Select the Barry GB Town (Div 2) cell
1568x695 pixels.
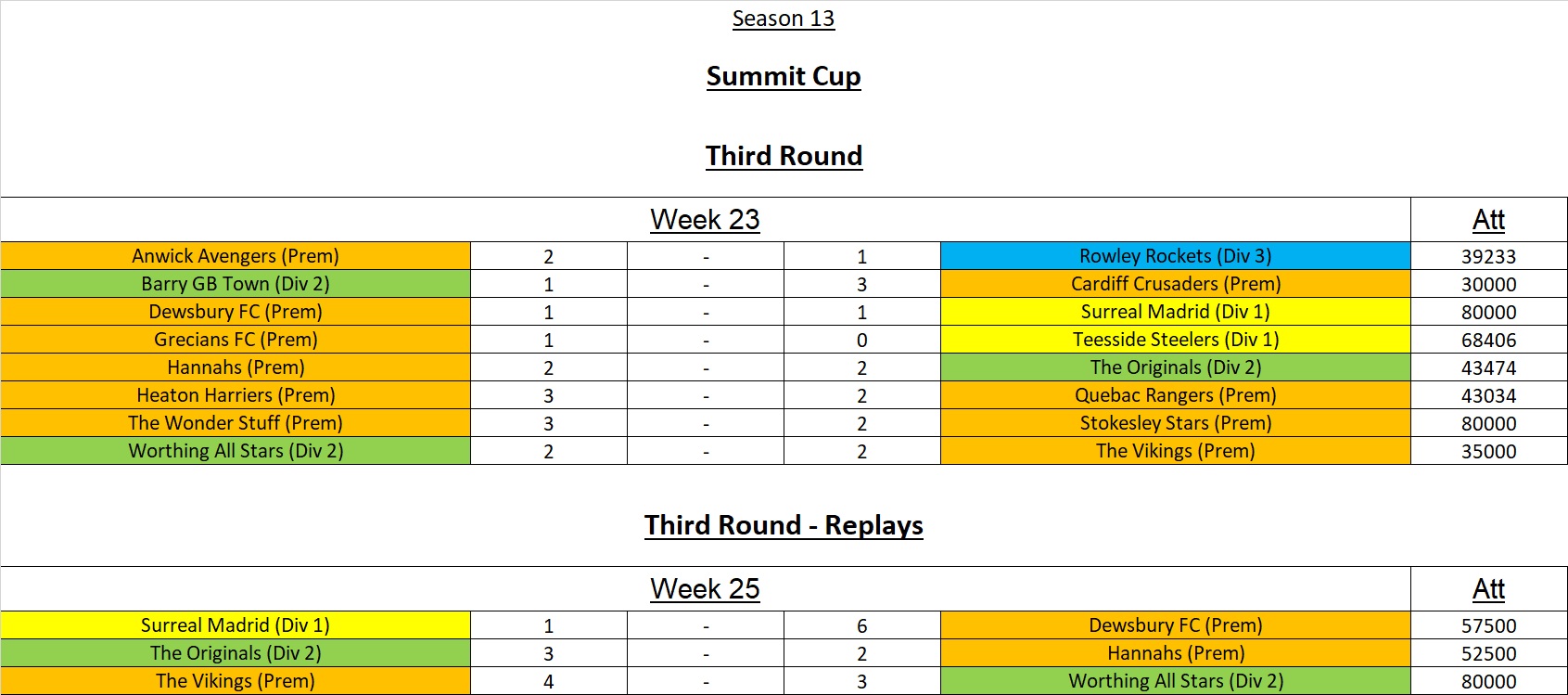coord(236,284)
